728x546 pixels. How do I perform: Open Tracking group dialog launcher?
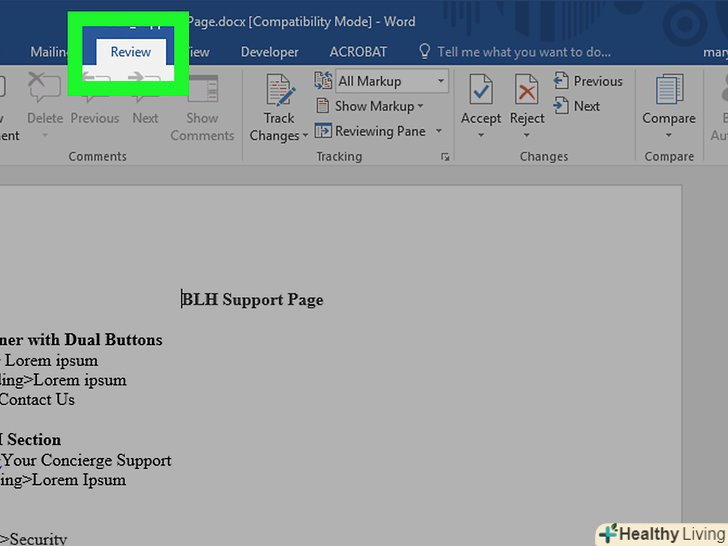[445, 157]
